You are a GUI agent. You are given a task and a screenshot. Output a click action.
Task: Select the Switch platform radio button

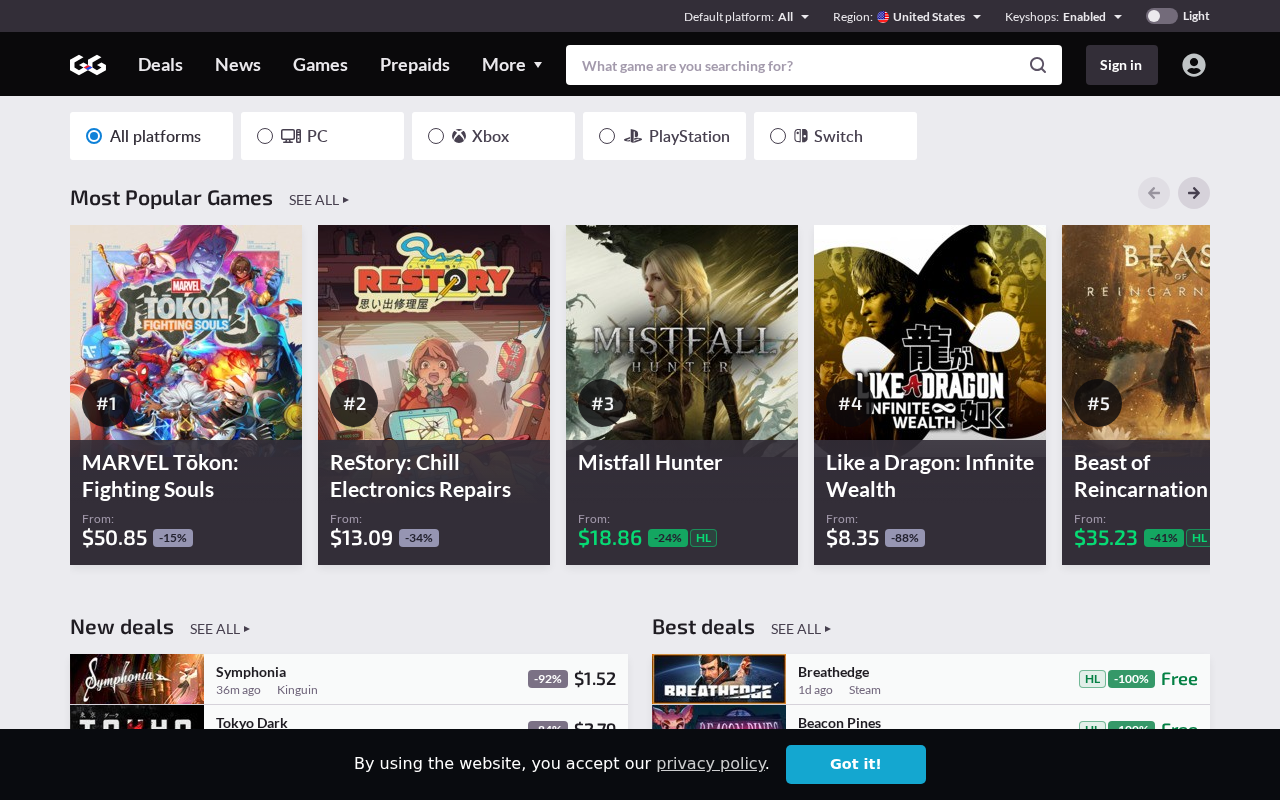778,136
